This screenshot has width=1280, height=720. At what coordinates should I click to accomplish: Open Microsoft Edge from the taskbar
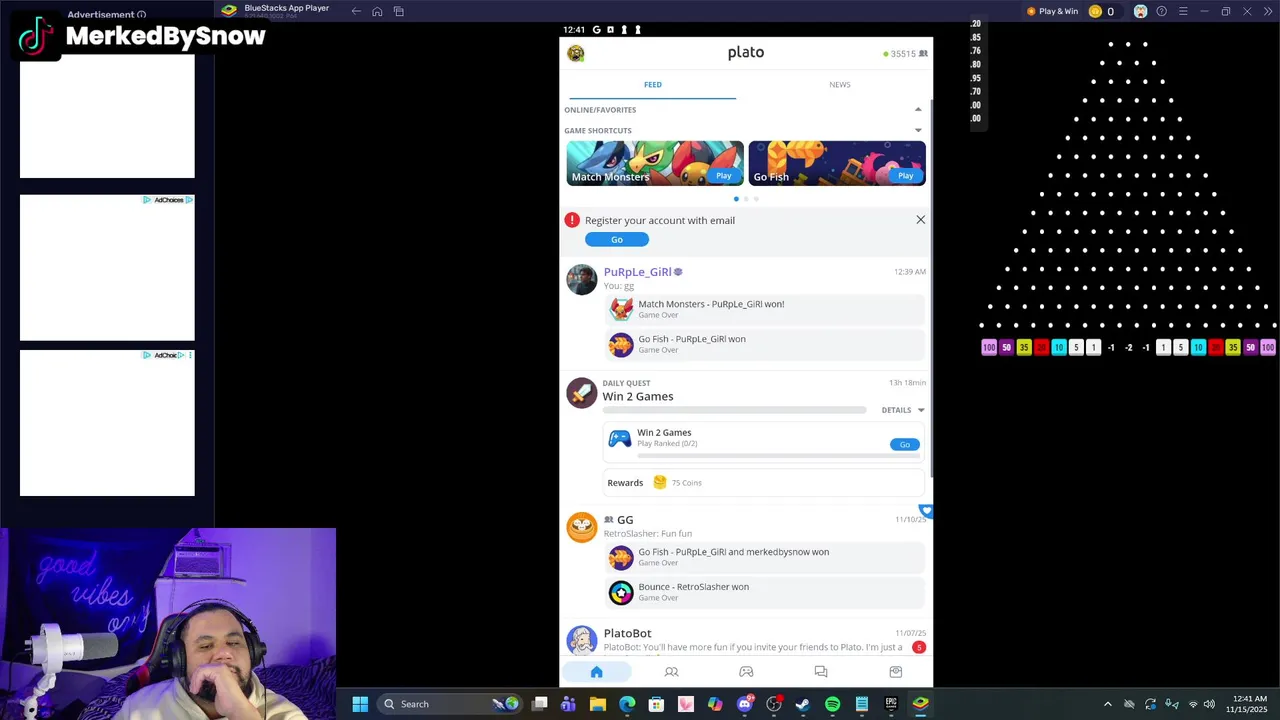pyautogui.click(x=627, y=704)
